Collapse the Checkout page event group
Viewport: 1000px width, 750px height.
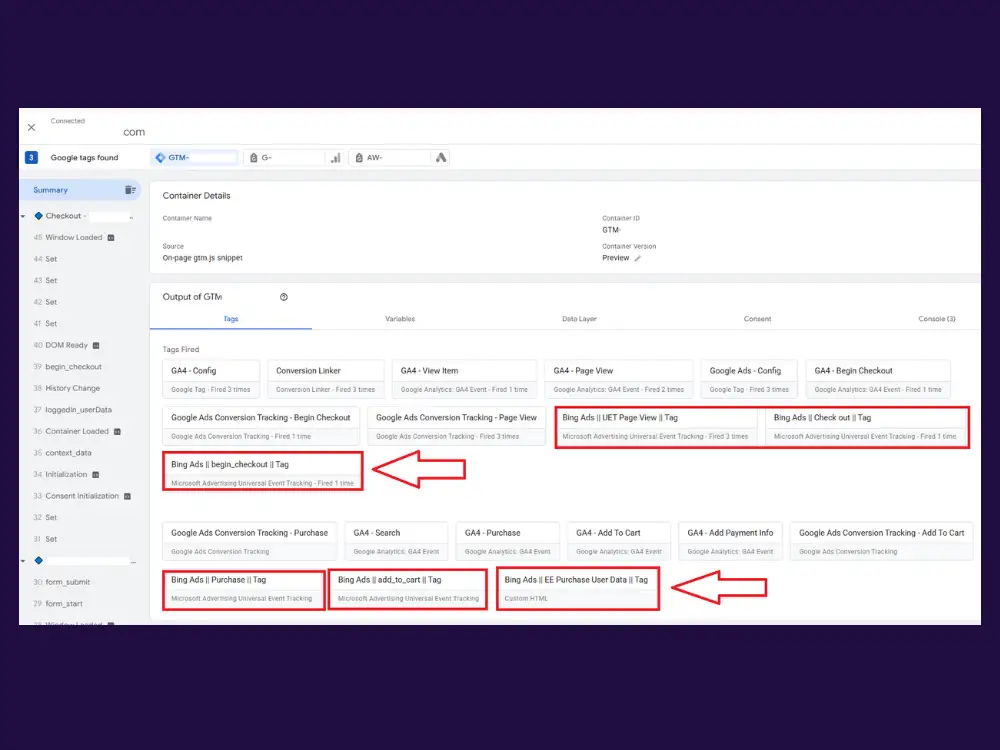[x=23, y=216]
